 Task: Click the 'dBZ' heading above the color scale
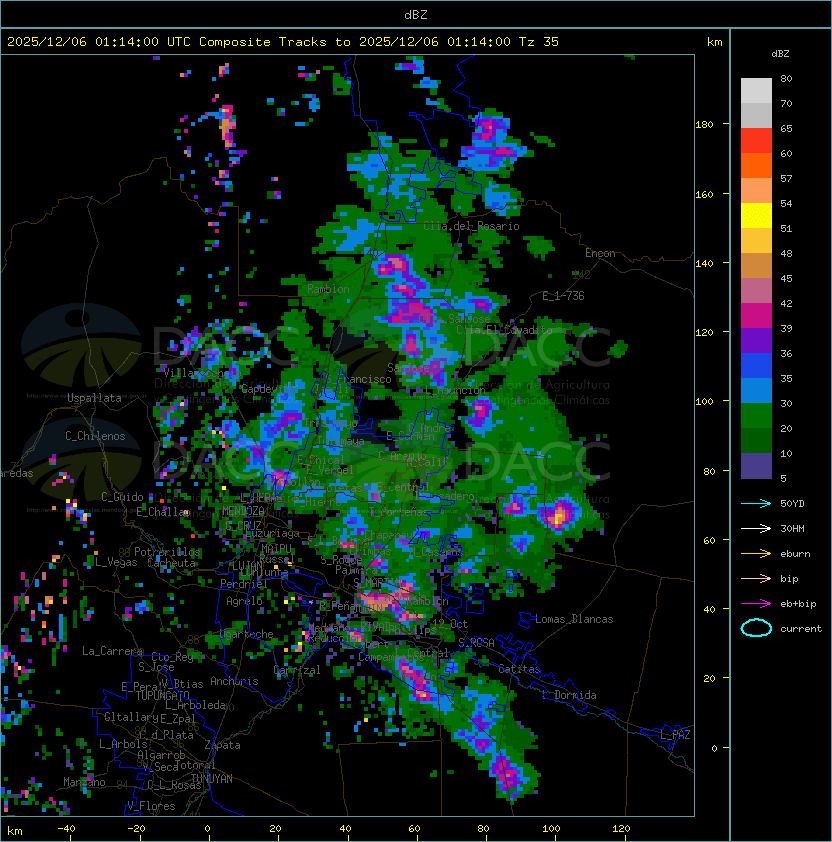tap(780, 54)
